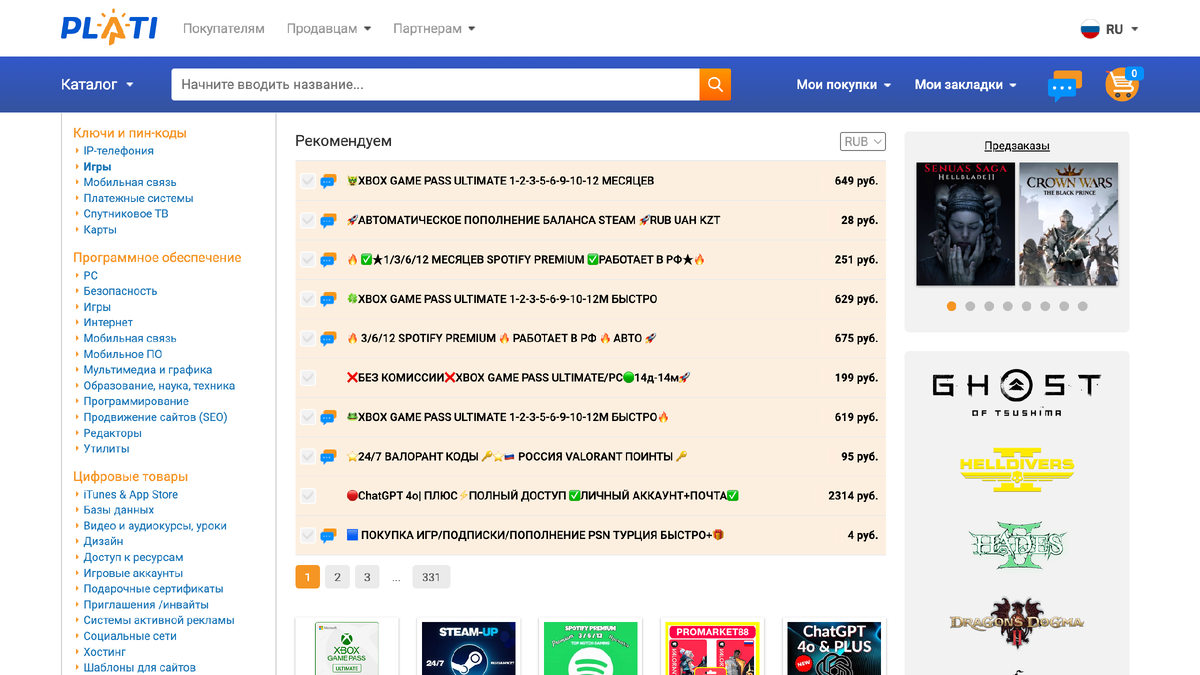The width and height of the screenshot is (1200, 675).
Task: Click chat icon on 251 руб. Spotify row
Action: (328, 260)
